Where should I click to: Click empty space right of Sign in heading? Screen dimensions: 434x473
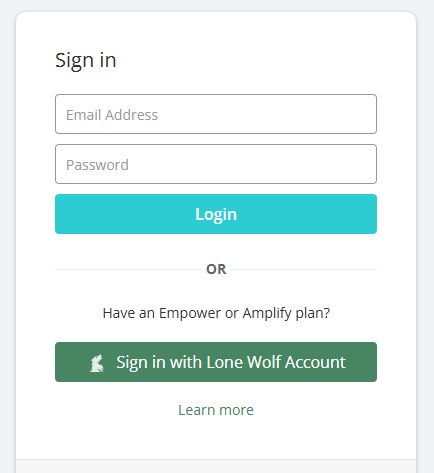[247, 61]
